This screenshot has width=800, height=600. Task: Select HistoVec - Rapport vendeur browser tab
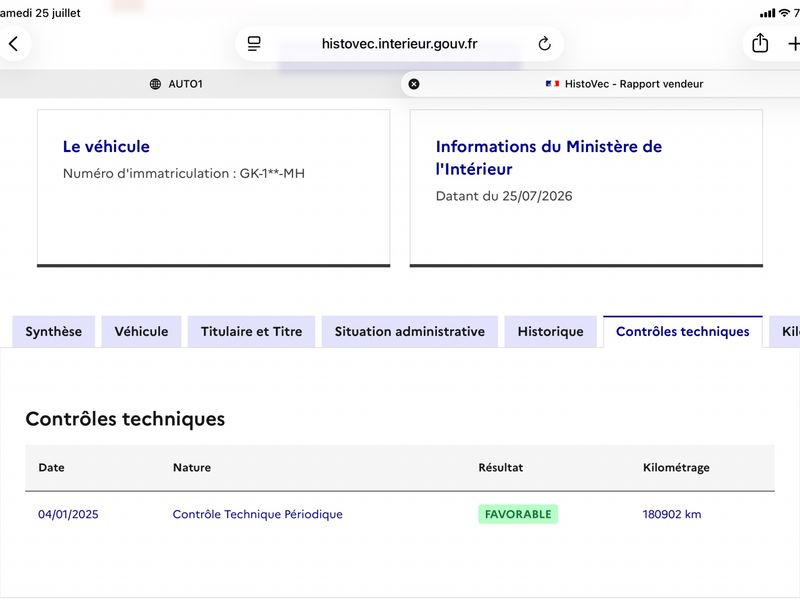[x=601, y=84]
